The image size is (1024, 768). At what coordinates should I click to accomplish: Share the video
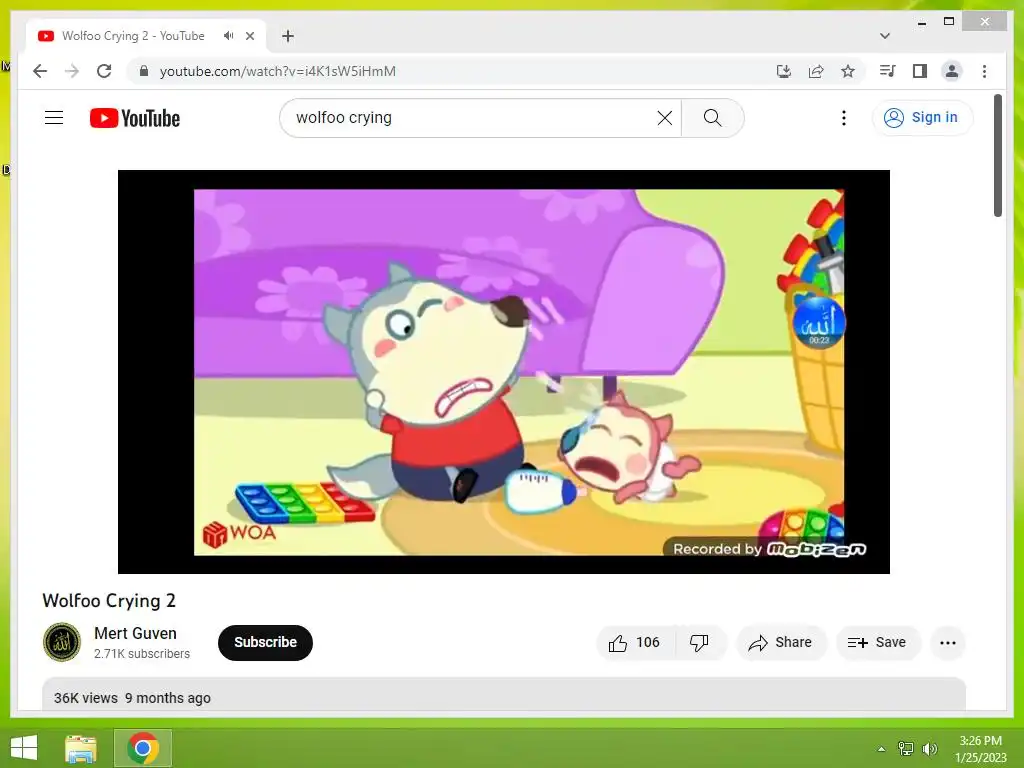pos(781,643)
